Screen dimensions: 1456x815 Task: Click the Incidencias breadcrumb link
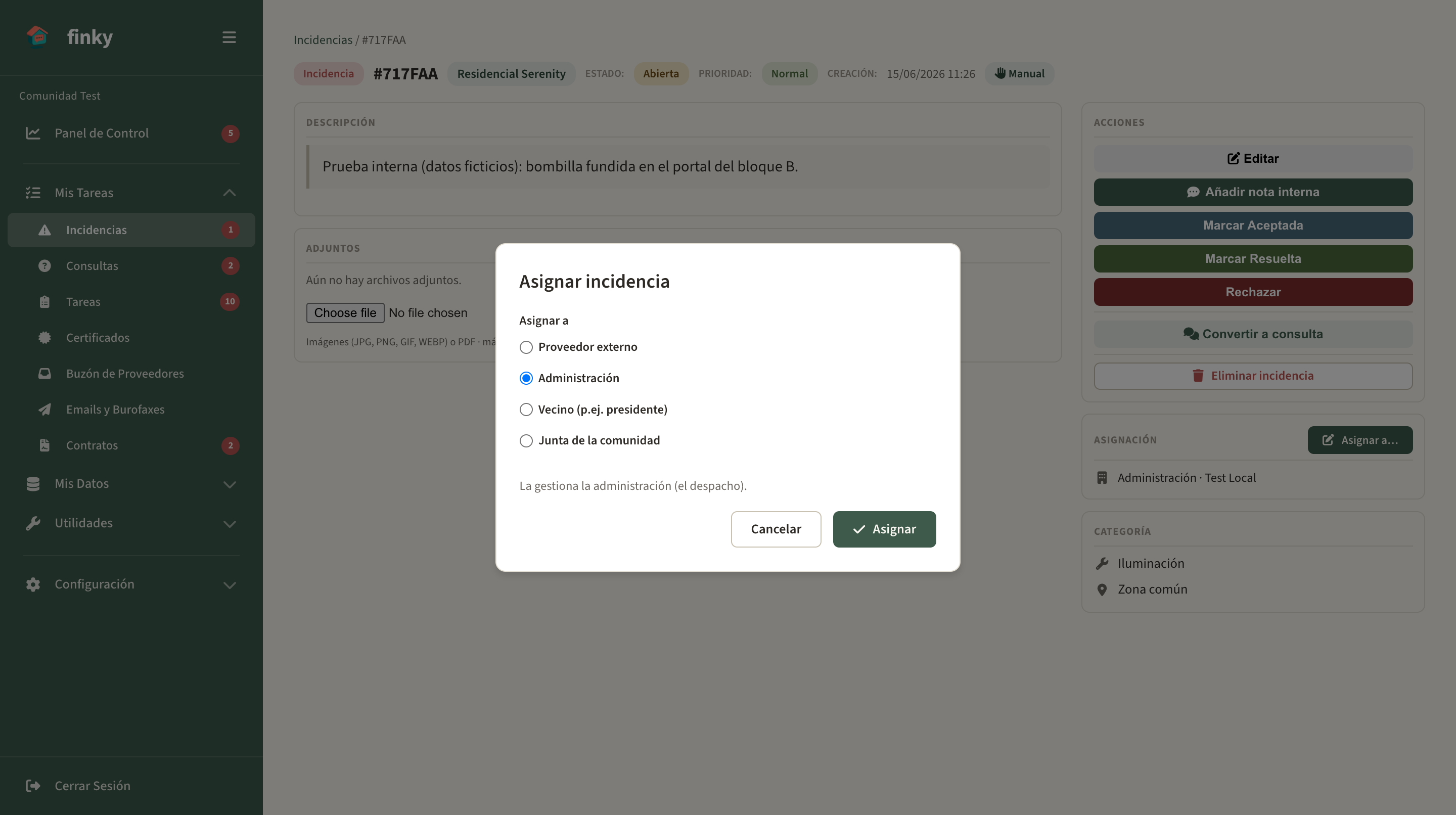tap(323, 39)
